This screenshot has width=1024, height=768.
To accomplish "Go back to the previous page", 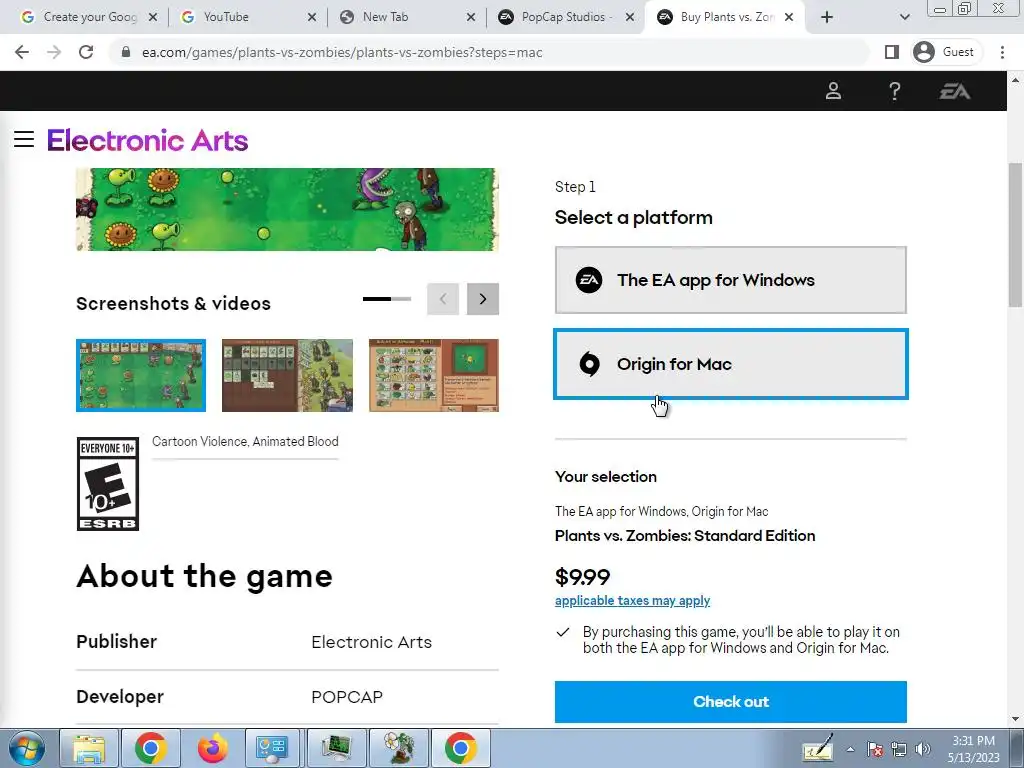I will click(x=22, y=52).
